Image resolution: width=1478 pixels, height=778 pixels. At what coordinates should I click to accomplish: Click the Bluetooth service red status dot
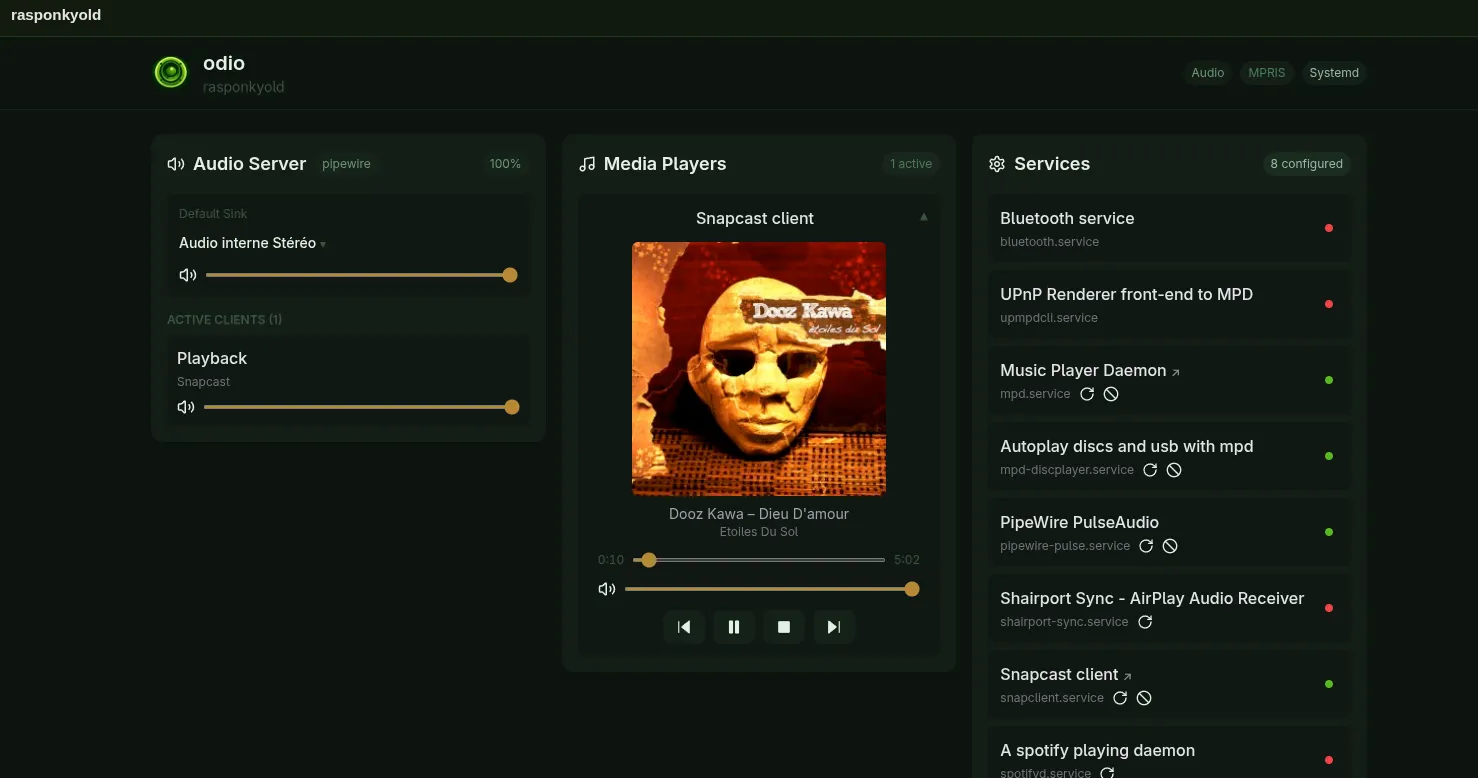pos(1329,228)
